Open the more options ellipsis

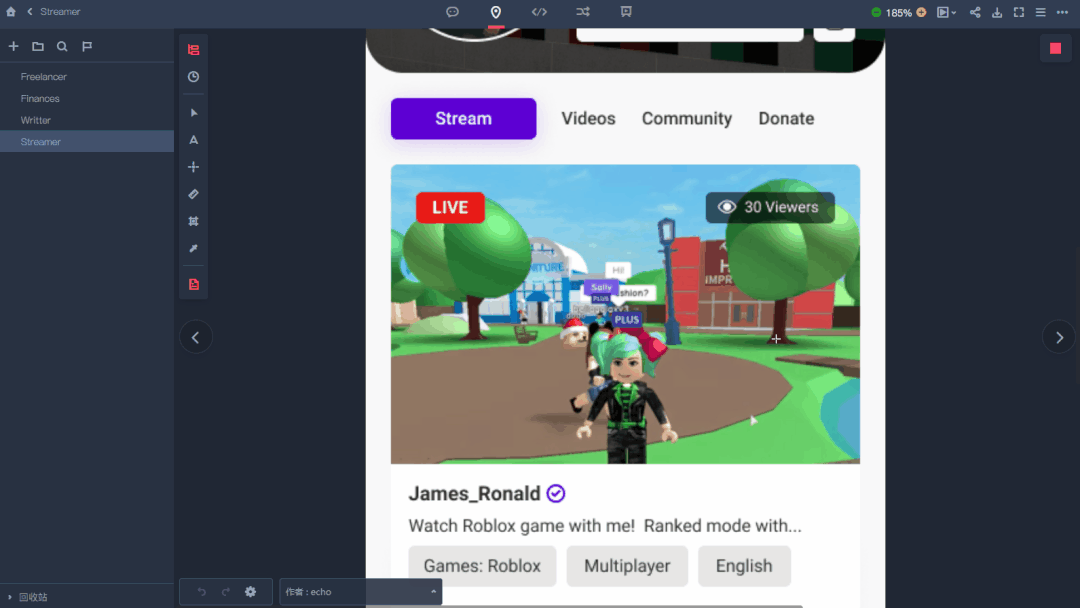pyautogui.click(x=1062, y=12)
